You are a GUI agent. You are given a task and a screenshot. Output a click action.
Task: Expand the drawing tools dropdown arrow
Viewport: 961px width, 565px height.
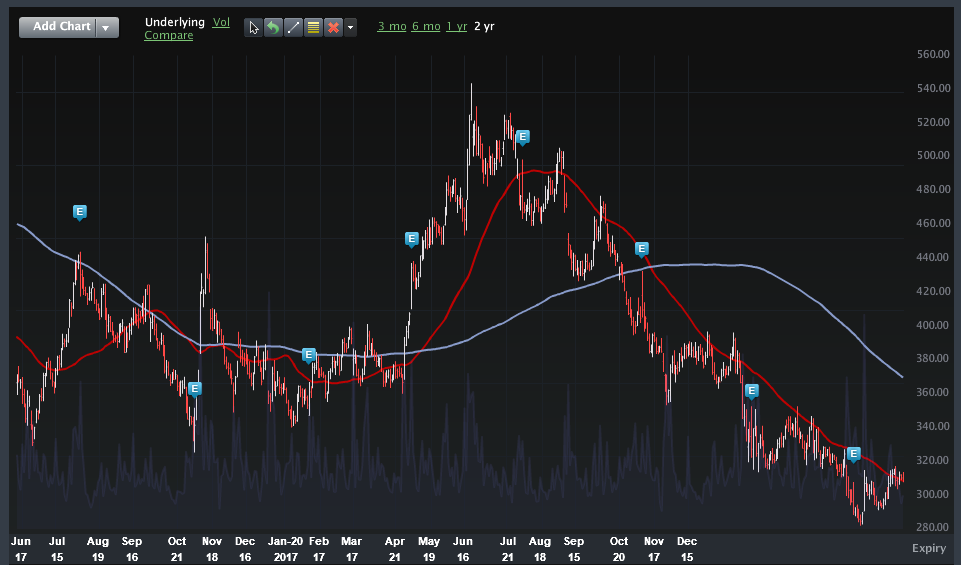click(350, 28)
